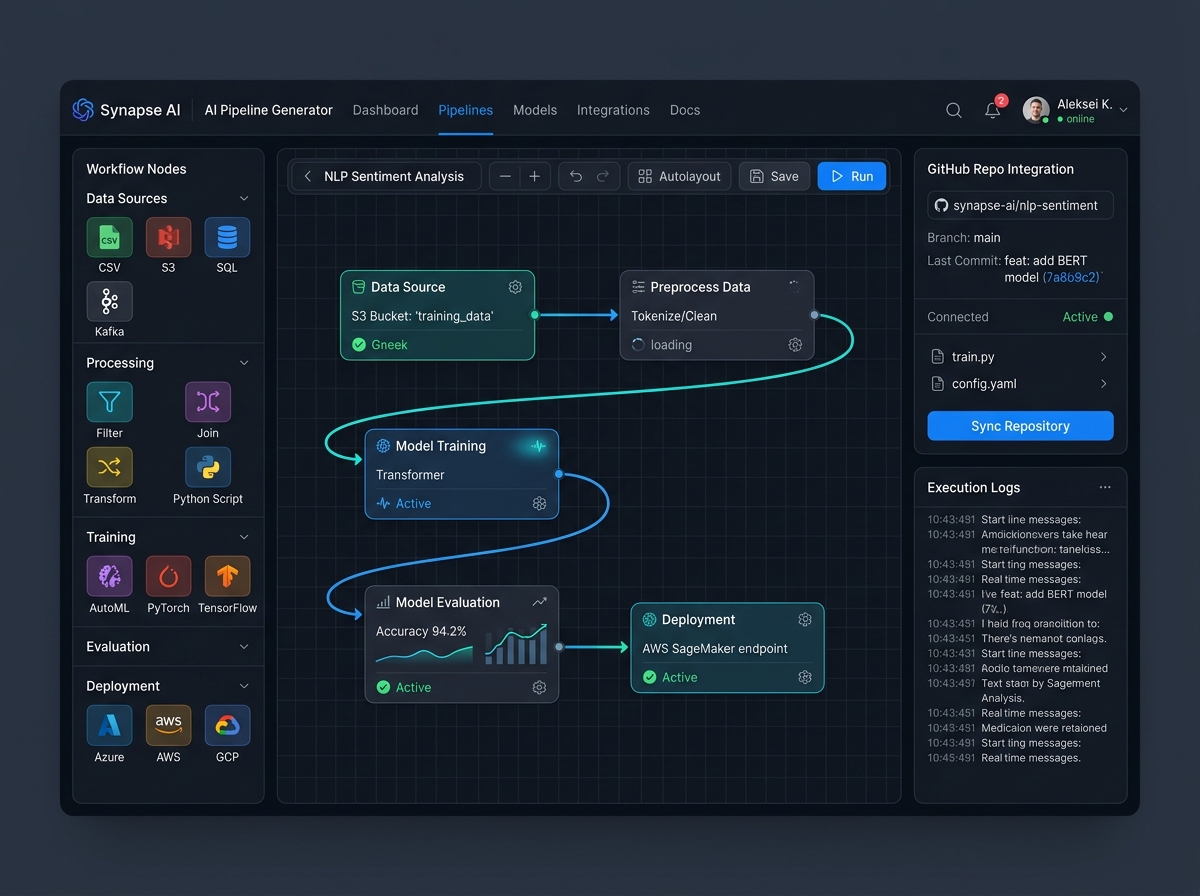Open Preprocess Data node settings gear
This screenshot has height=896, width=1200.
(x=795, y=345)
